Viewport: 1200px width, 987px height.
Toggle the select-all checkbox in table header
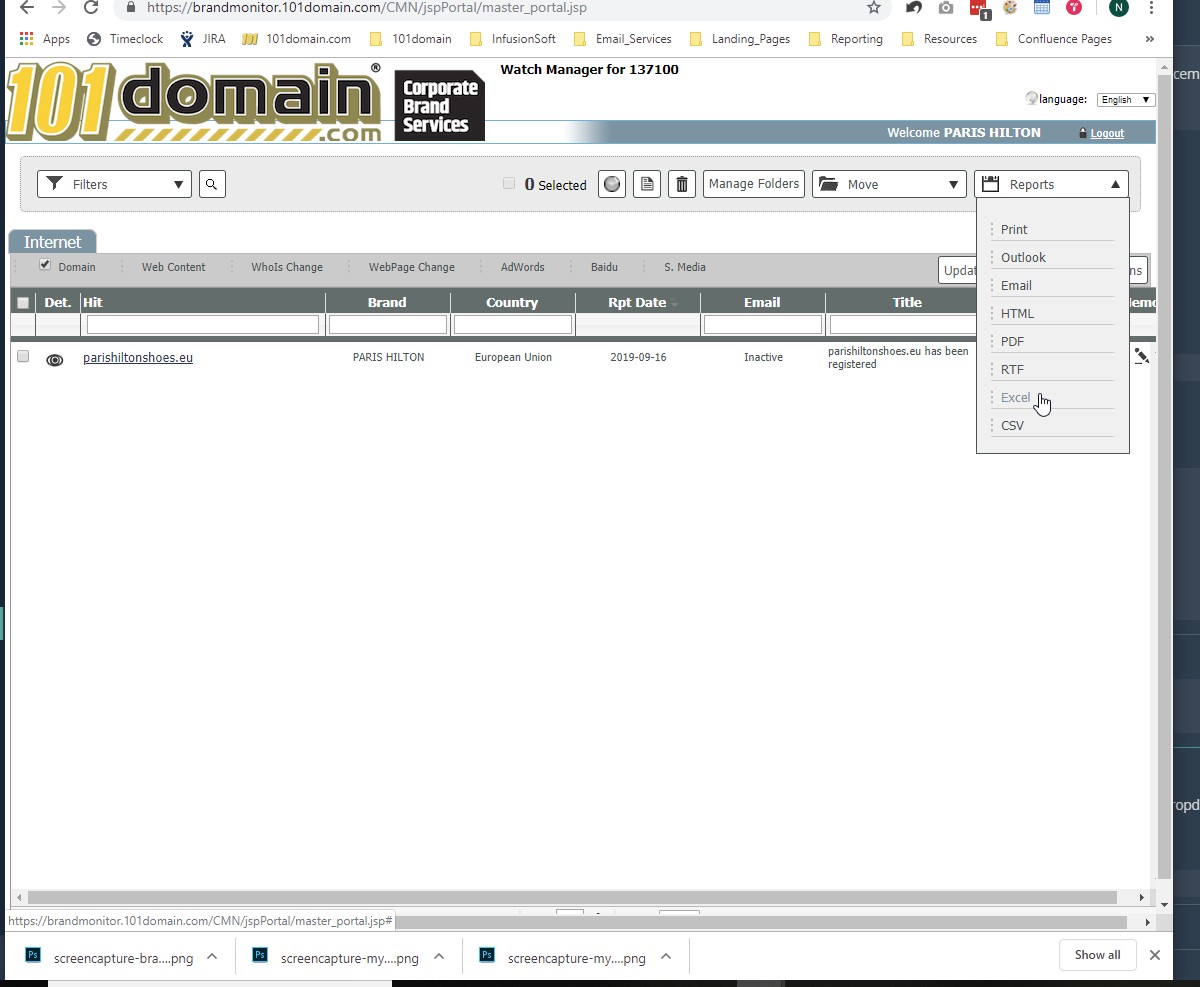click(23, 303)
